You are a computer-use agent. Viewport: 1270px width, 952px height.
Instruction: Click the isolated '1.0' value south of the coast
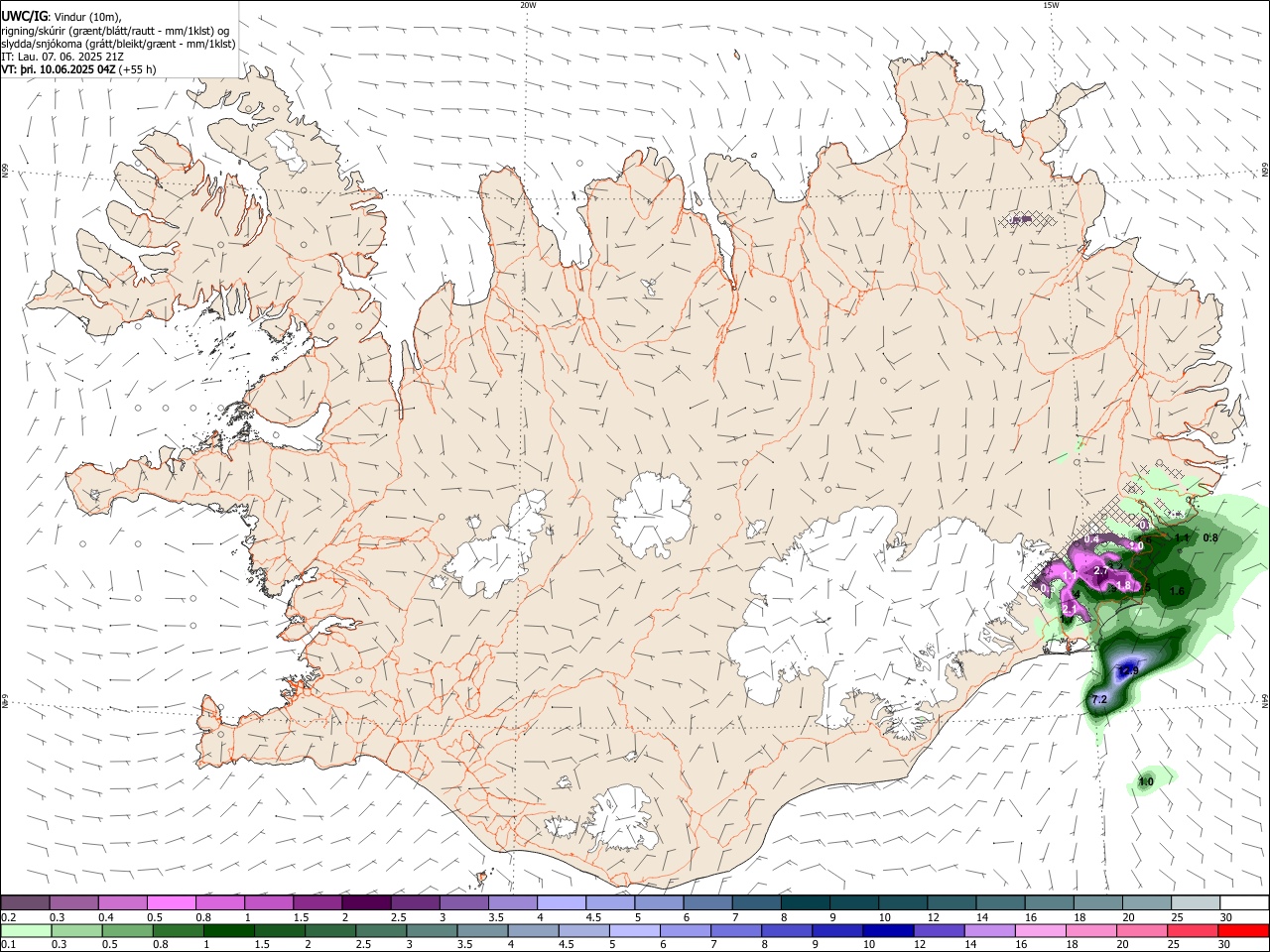pos(1146,782)
